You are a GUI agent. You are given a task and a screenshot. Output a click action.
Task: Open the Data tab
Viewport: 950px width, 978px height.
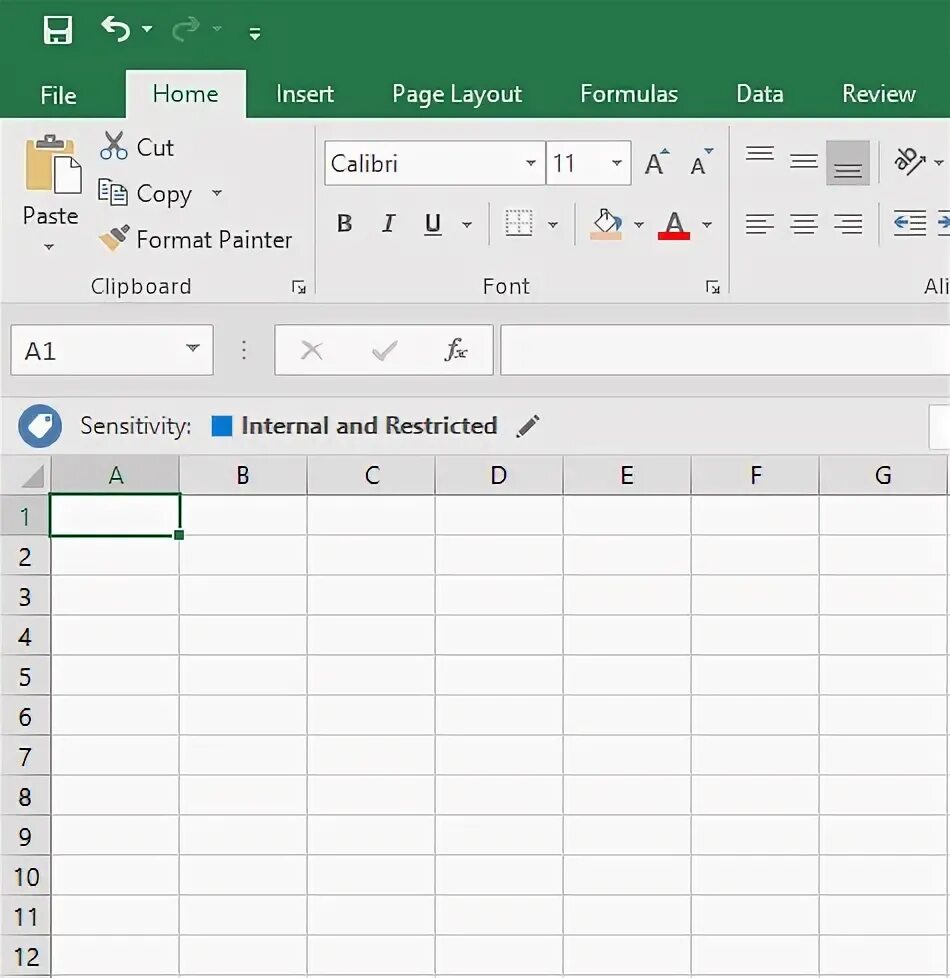click(760, 94)
